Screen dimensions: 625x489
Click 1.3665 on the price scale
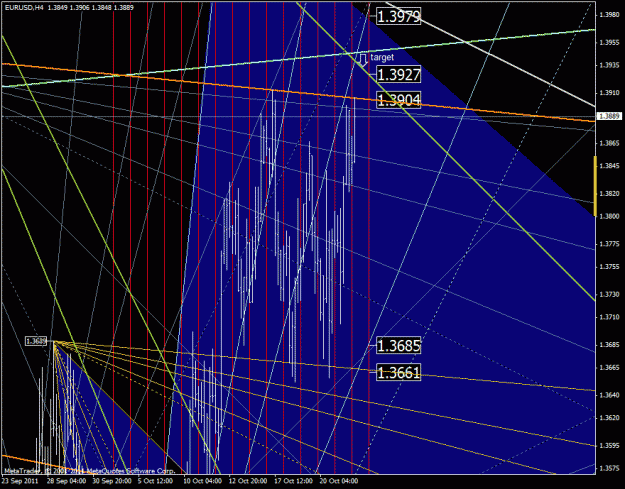click(609, 367)
